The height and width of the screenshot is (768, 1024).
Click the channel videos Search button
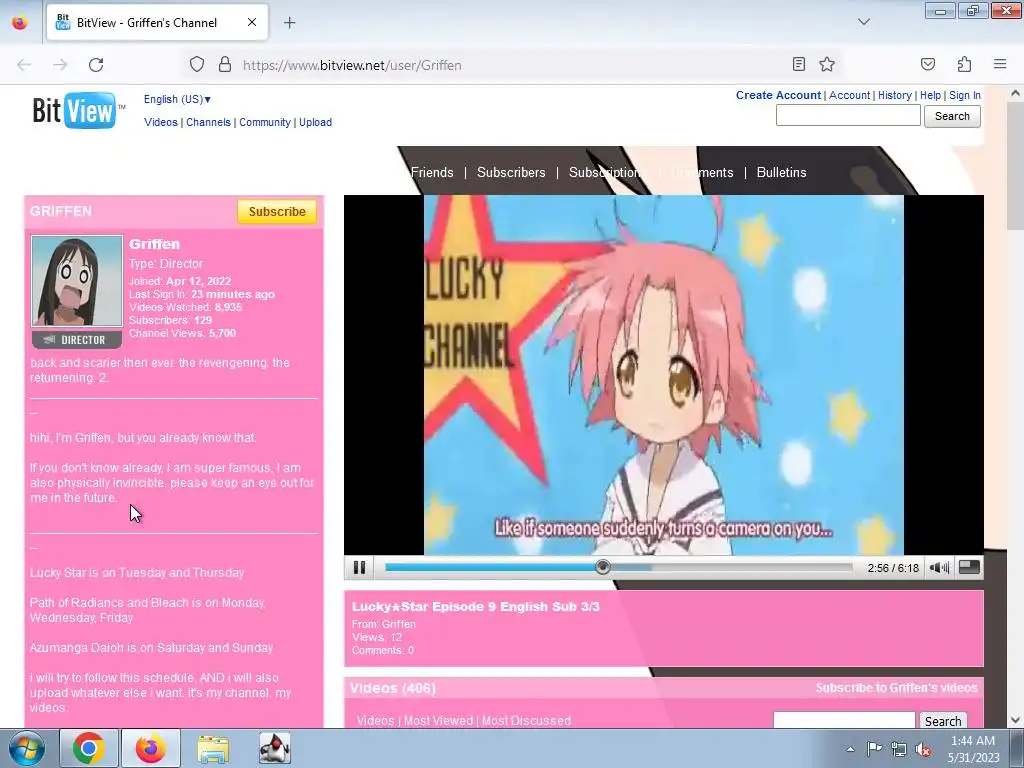point(942,720)
